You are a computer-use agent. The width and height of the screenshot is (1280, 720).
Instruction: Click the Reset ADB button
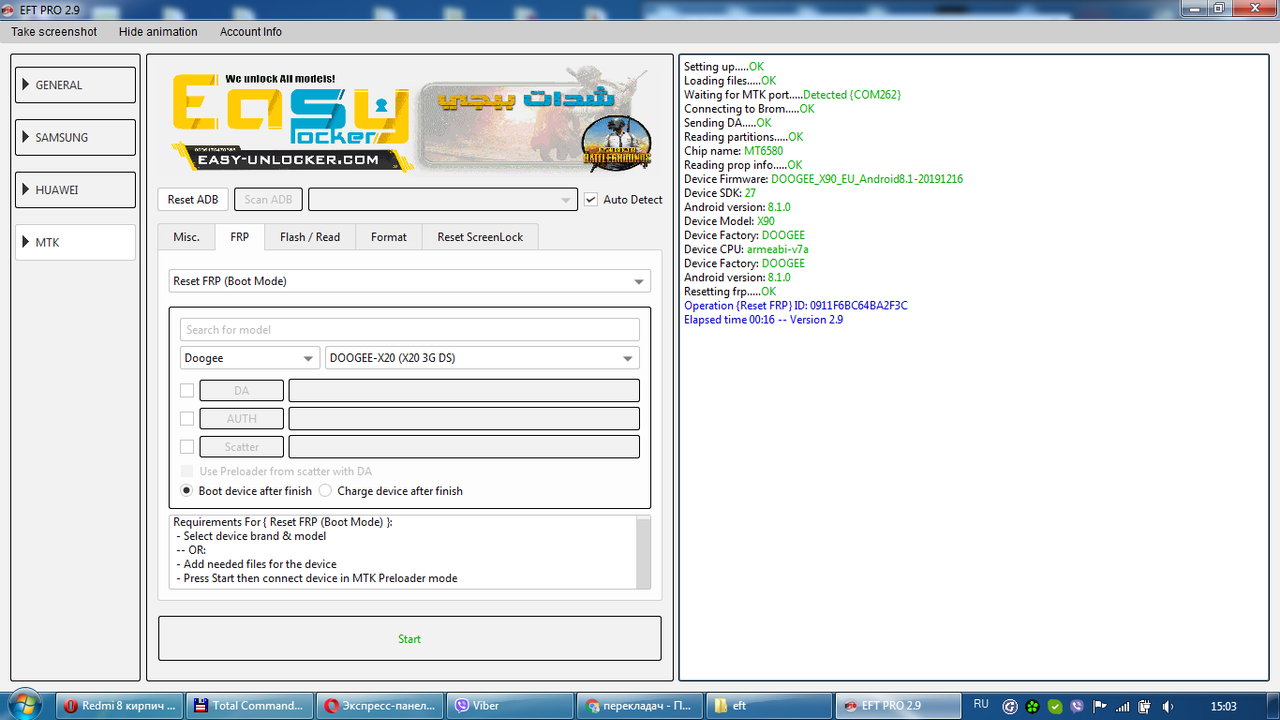pos(193,199)
